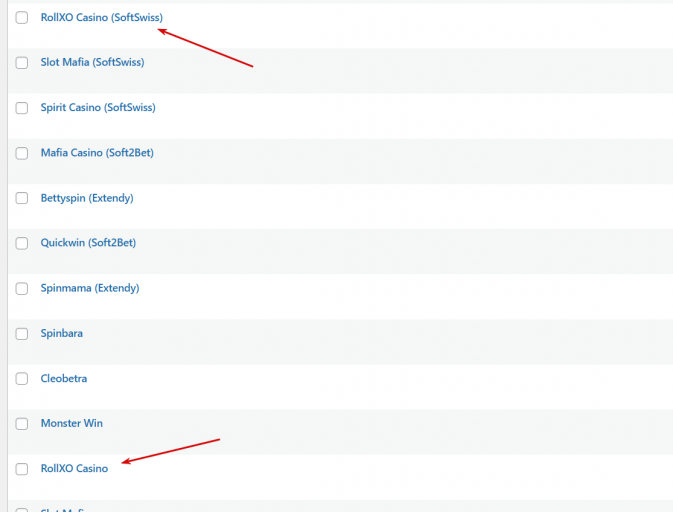Open the Monster Win entry
The width and height of the screenshot is (673, 512).
[x=72, y=423]
